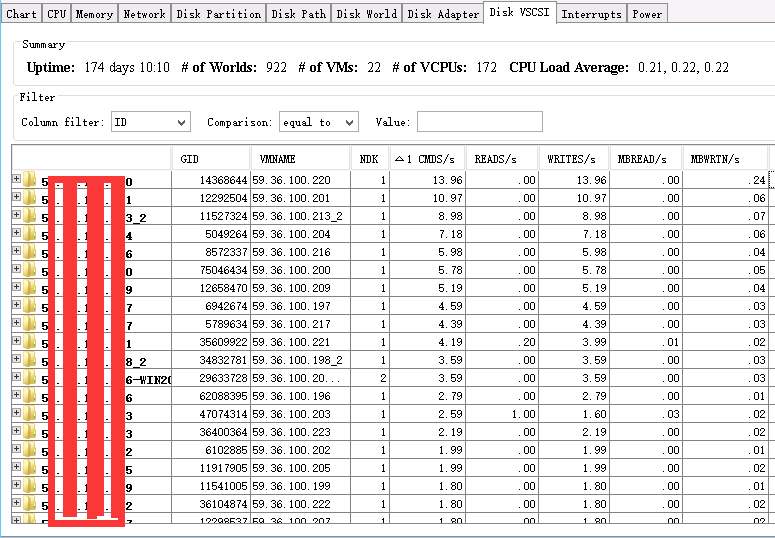Expand the row for 59.36.100.198_2
Screen dimensions: 775x538
16,359
